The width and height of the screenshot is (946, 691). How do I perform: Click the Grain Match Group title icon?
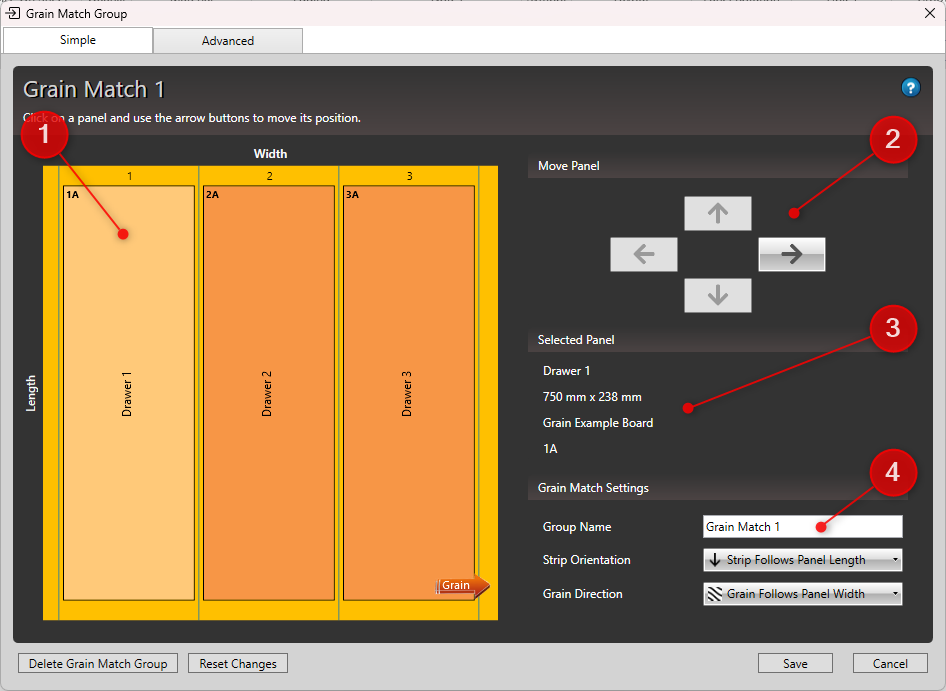point(13,13)
